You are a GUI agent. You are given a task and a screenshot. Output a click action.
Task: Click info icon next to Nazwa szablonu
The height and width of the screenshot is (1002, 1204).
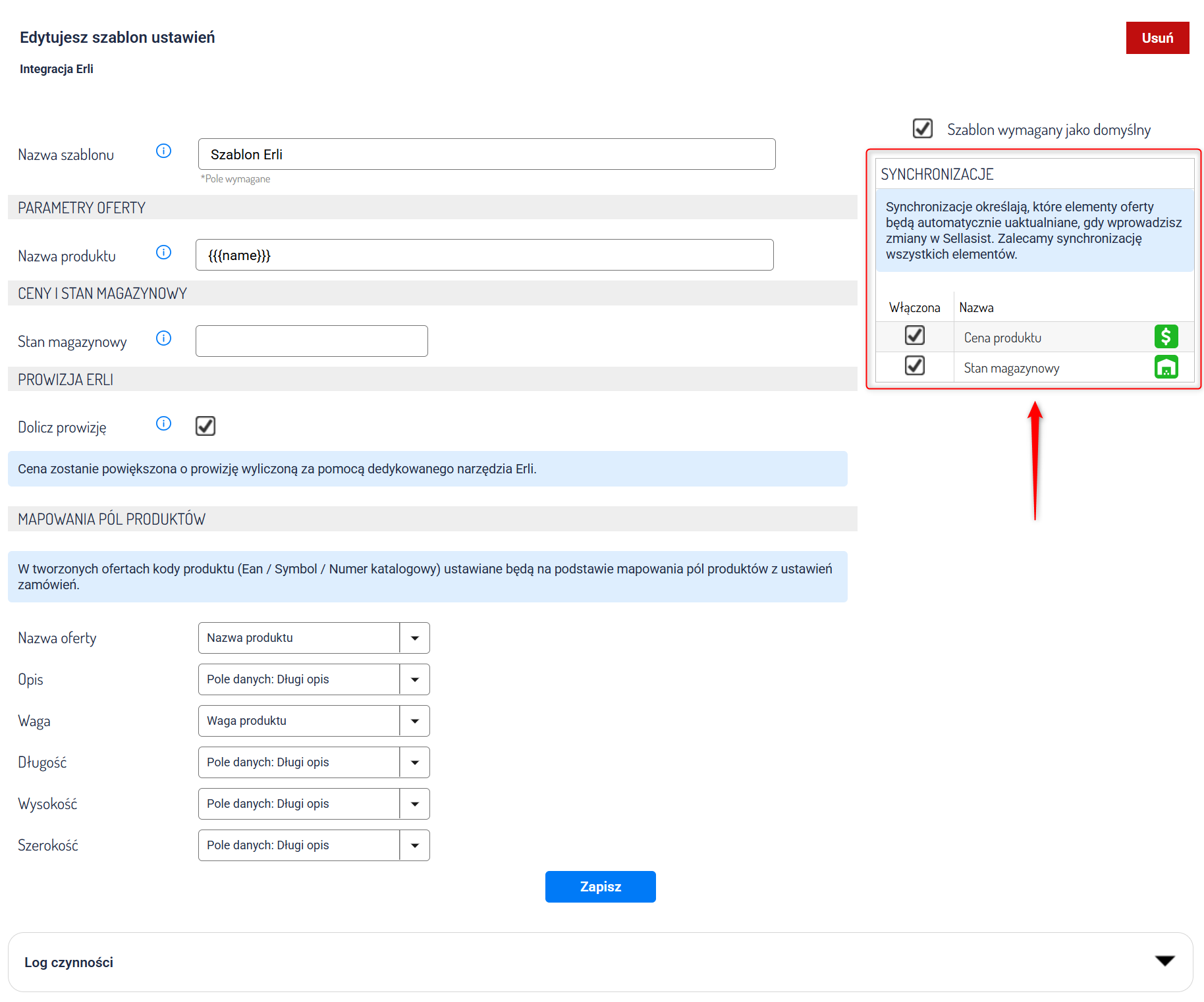coord(163,151)
